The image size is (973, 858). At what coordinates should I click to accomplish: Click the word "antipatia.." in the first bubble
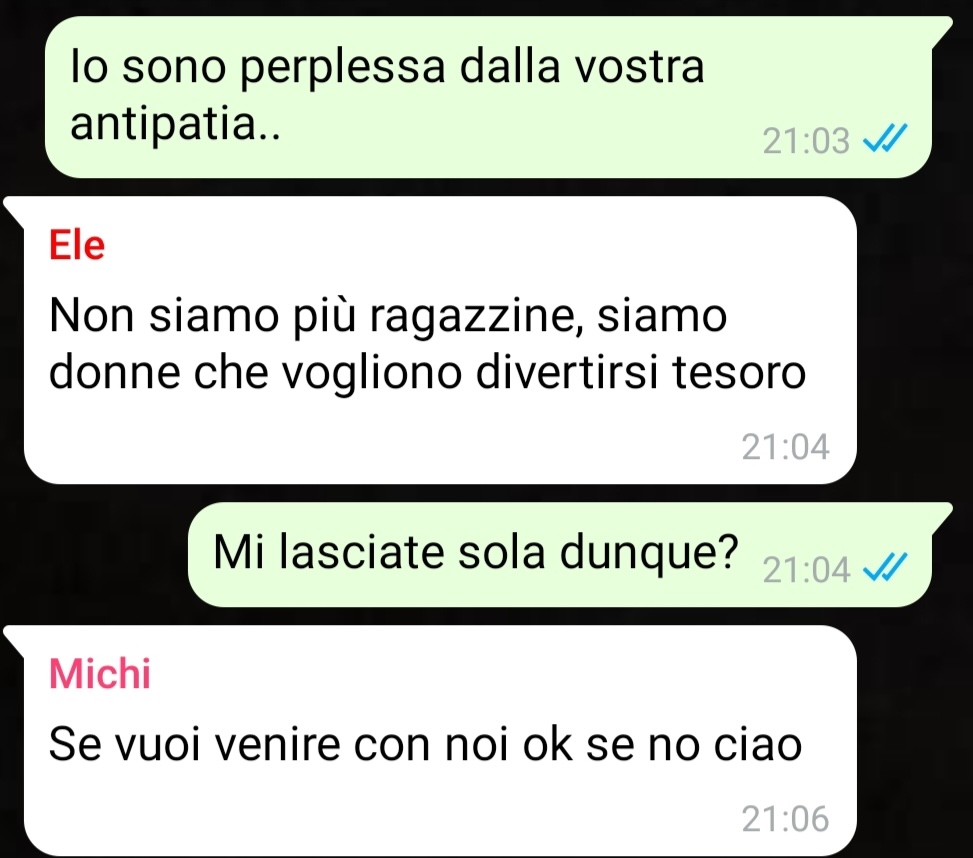coord(175,125)
